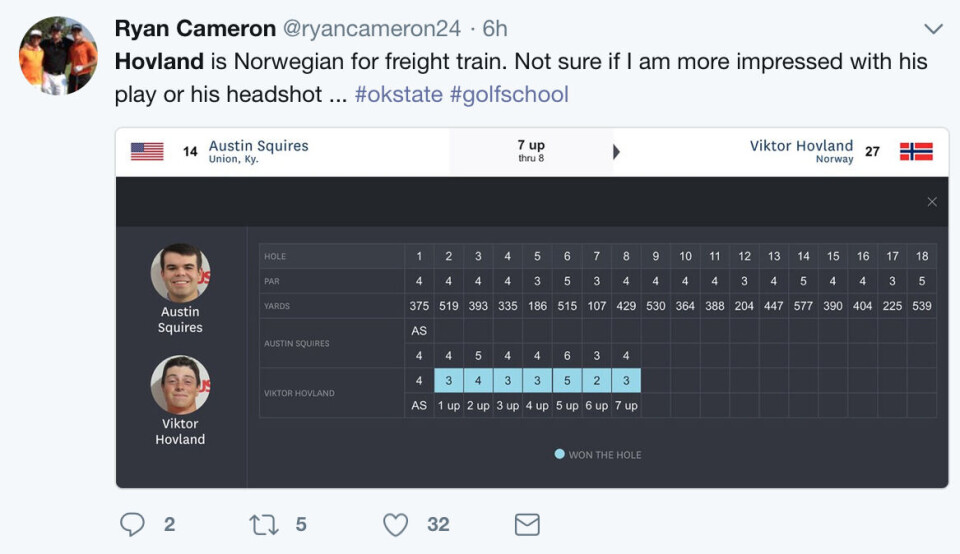Click the arrow beside 7 up
Screen dimensions: 960x554
pyautogui.click(x=617, y=152)
